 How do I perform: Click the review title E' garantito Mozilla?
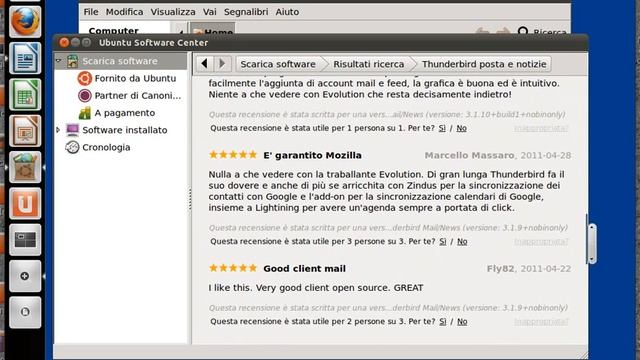click(312, 155)
